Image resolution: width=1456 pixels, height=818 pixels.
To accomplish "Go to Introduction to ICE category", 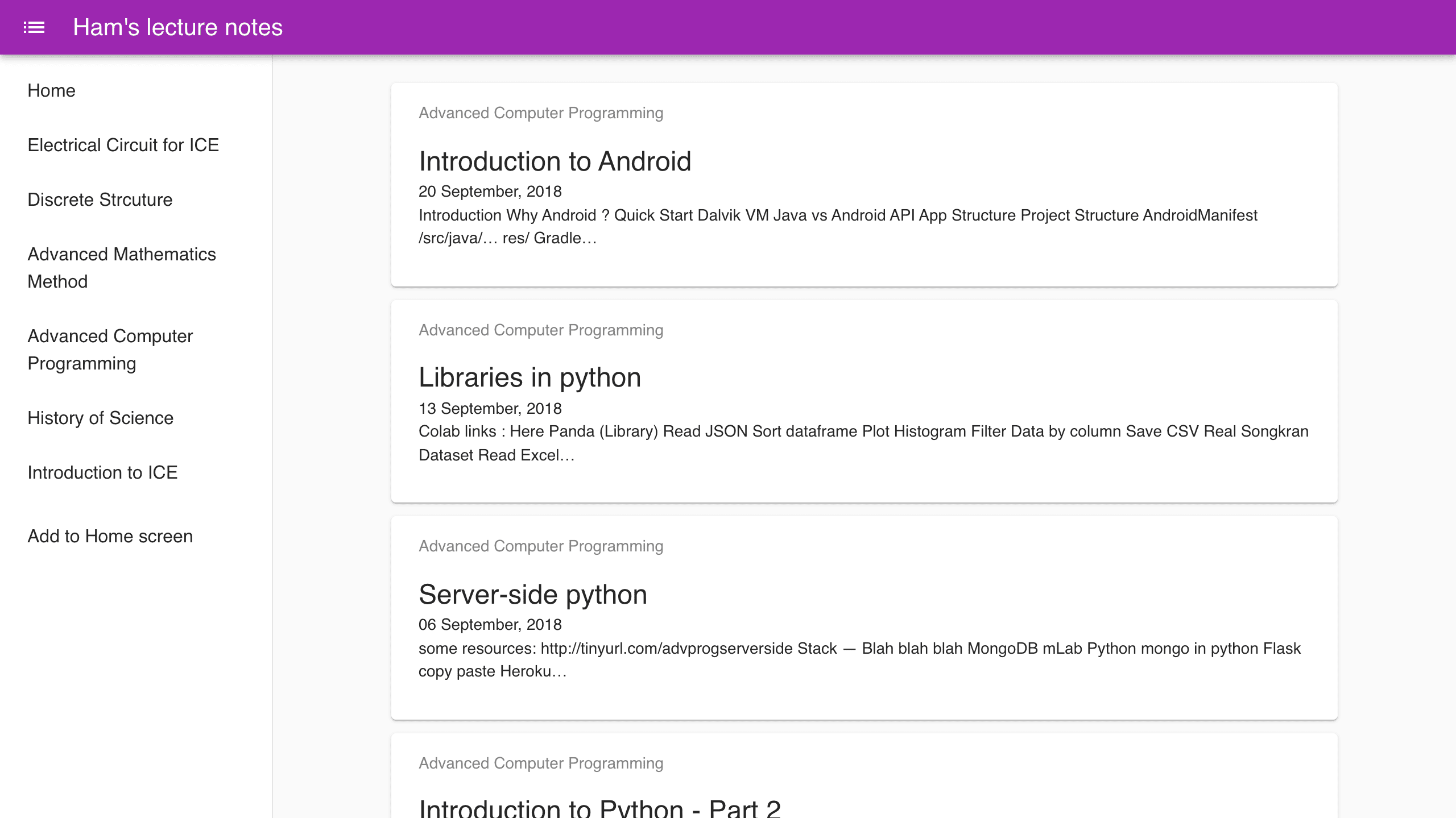I will (103, 472).
